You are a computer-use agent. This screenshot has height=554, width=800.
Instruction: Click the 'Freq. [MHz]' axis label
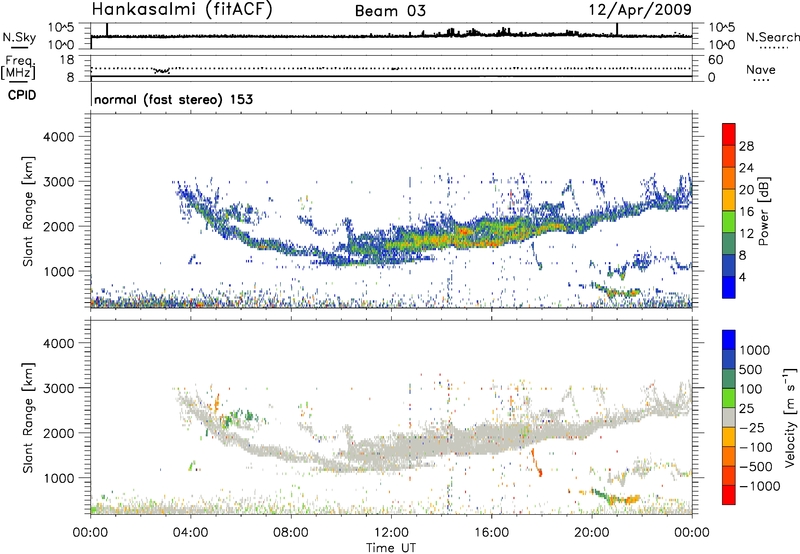(x=18, y=67)
